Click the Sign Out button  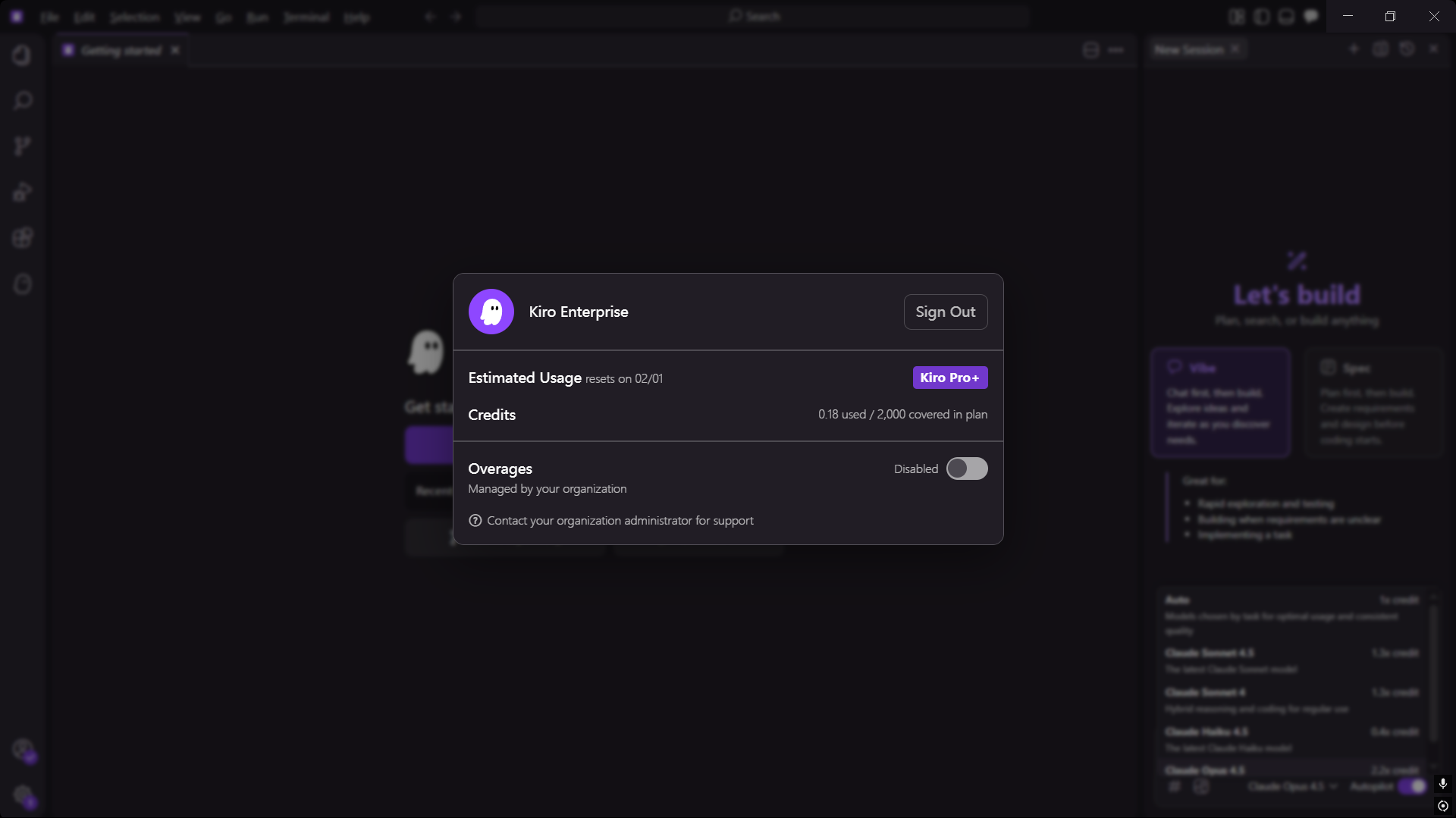(945, 312)
